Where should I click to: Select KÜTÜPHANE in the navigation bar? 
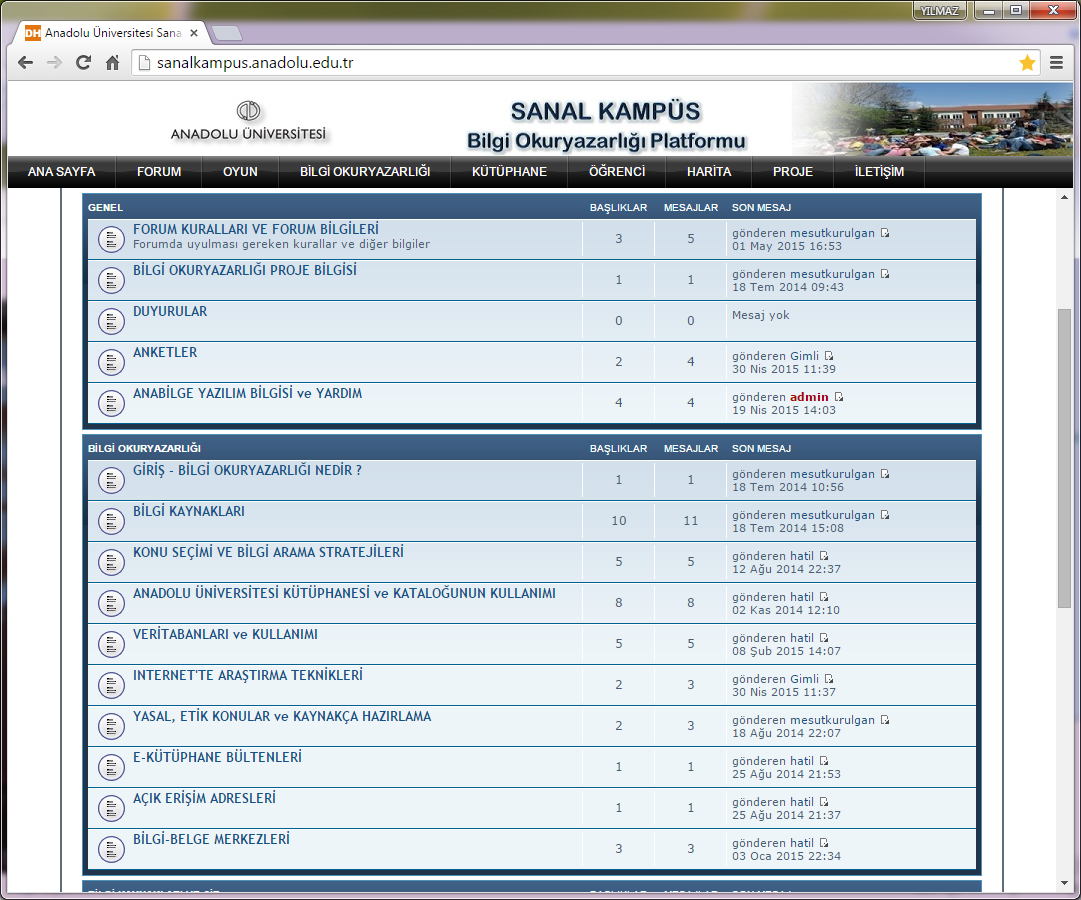509,172
